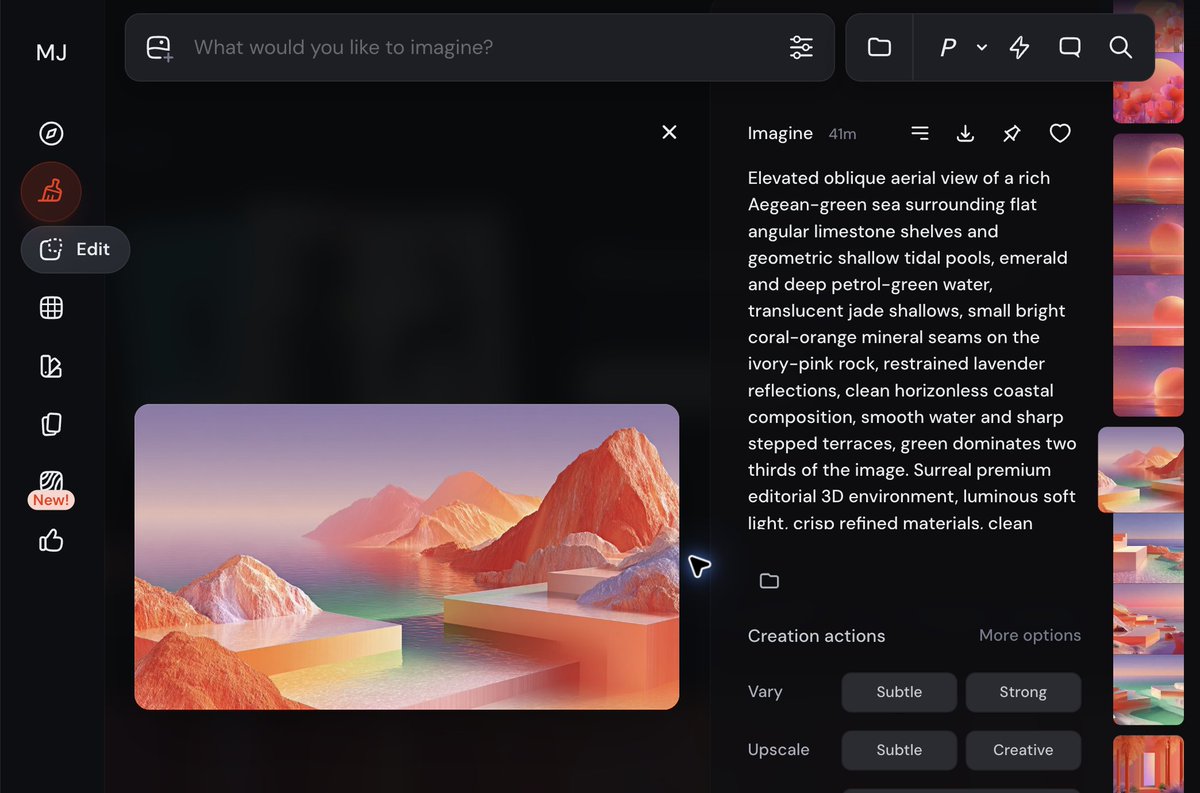This screenshot has height=793, width=1200.
Task: Click the thumbs-up icon in sidebar
Action: tap(51, 541)
